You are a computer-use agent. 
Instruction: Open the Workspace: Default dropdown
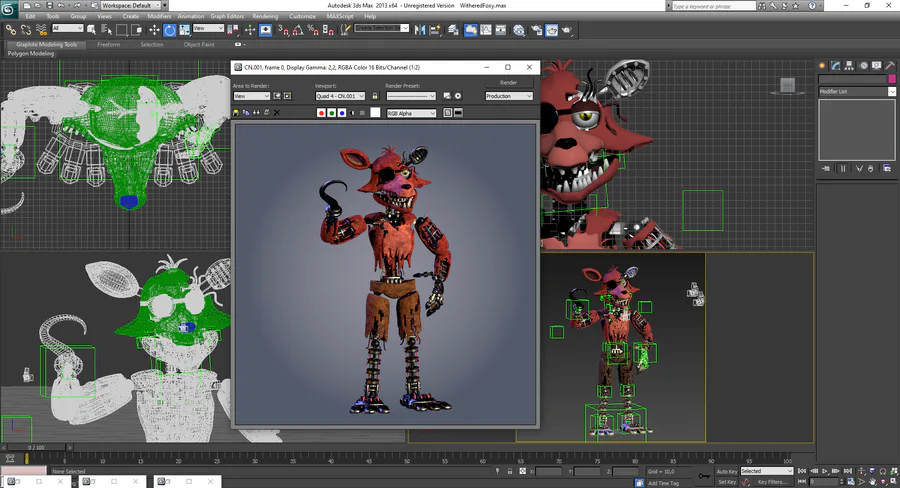tap(130, 5)
